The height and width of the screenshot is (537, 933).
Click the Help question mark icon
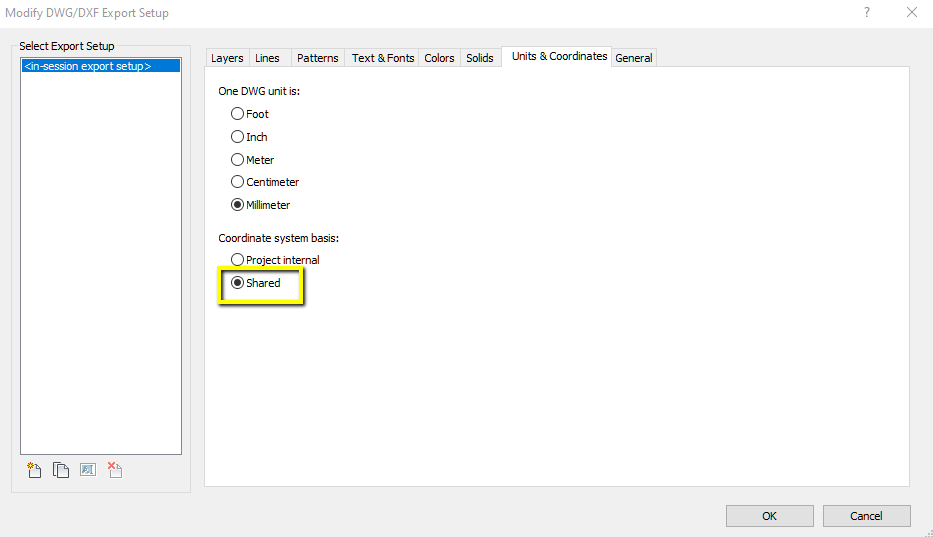(x=866, y=13)
